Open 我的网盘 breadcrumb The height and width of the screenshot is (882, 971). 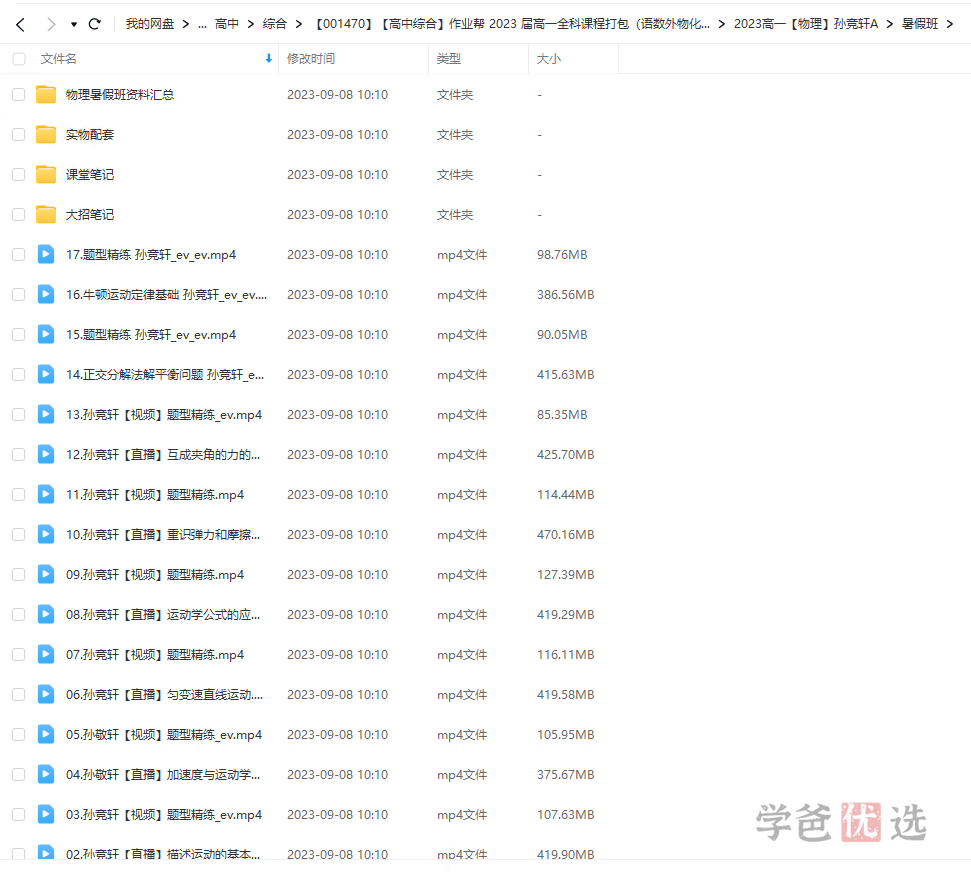[150, 24]
